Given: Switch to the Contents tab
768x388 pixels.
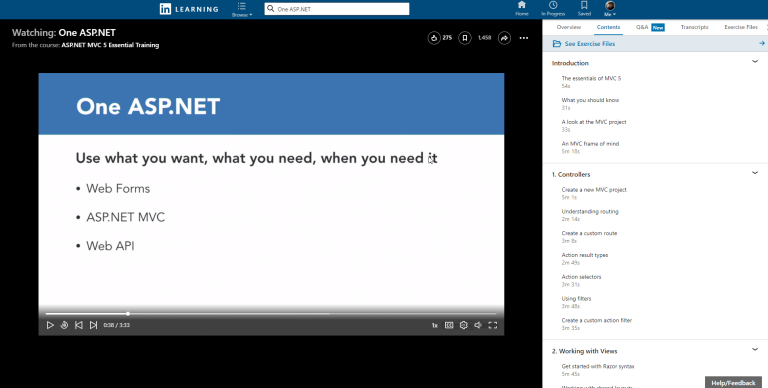Looking at the screenshot, I should [608, 27].
